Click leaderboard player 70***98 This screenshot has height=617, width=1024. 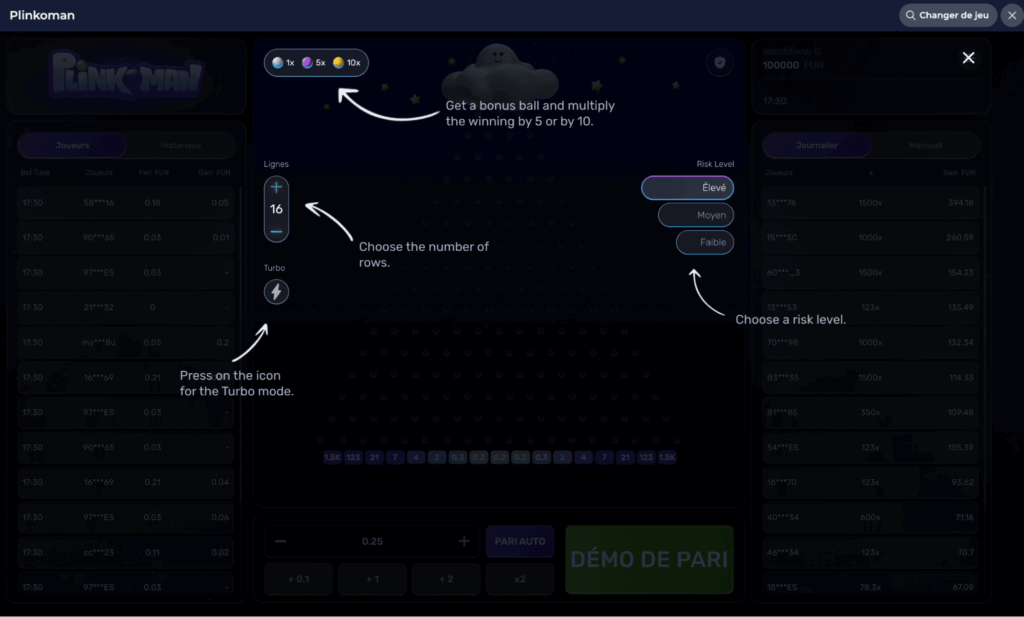click(x=782, y=342)
